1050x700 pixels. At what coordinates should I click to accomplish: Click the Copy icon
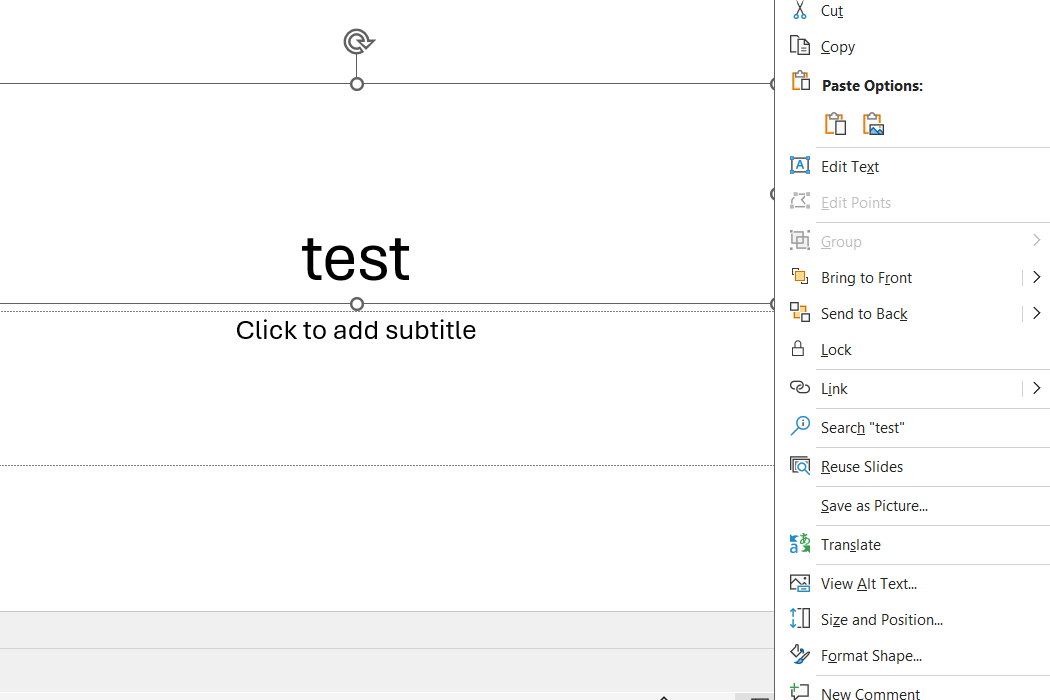(800, 45)
